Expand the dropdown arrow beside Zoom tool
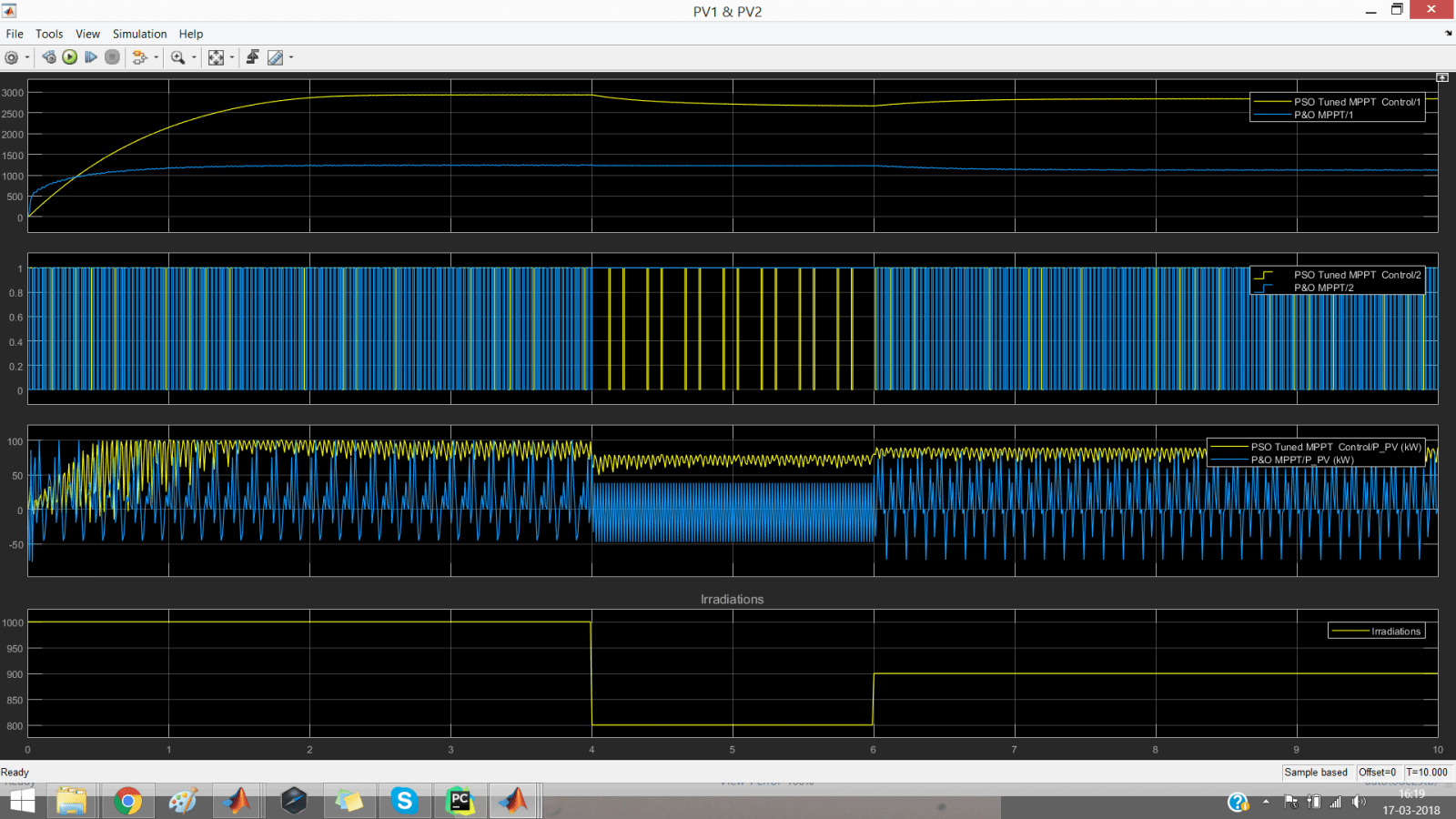The width and height of the screenshot is (1456, 819). pyautogui.click(x=194, y=57)
